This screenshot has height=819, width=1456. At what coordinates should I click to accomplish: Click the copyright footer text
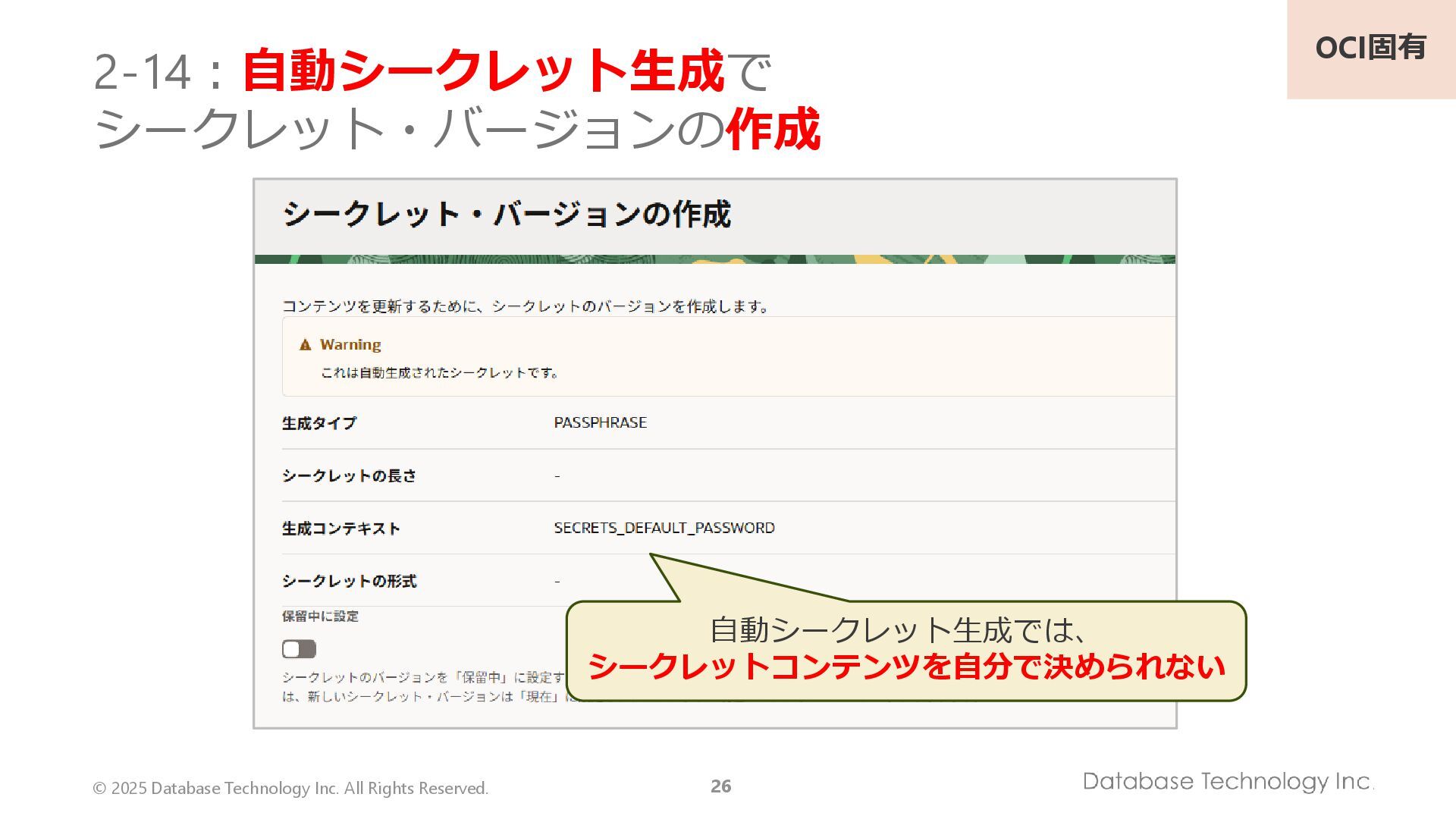(x=290, y=788)
